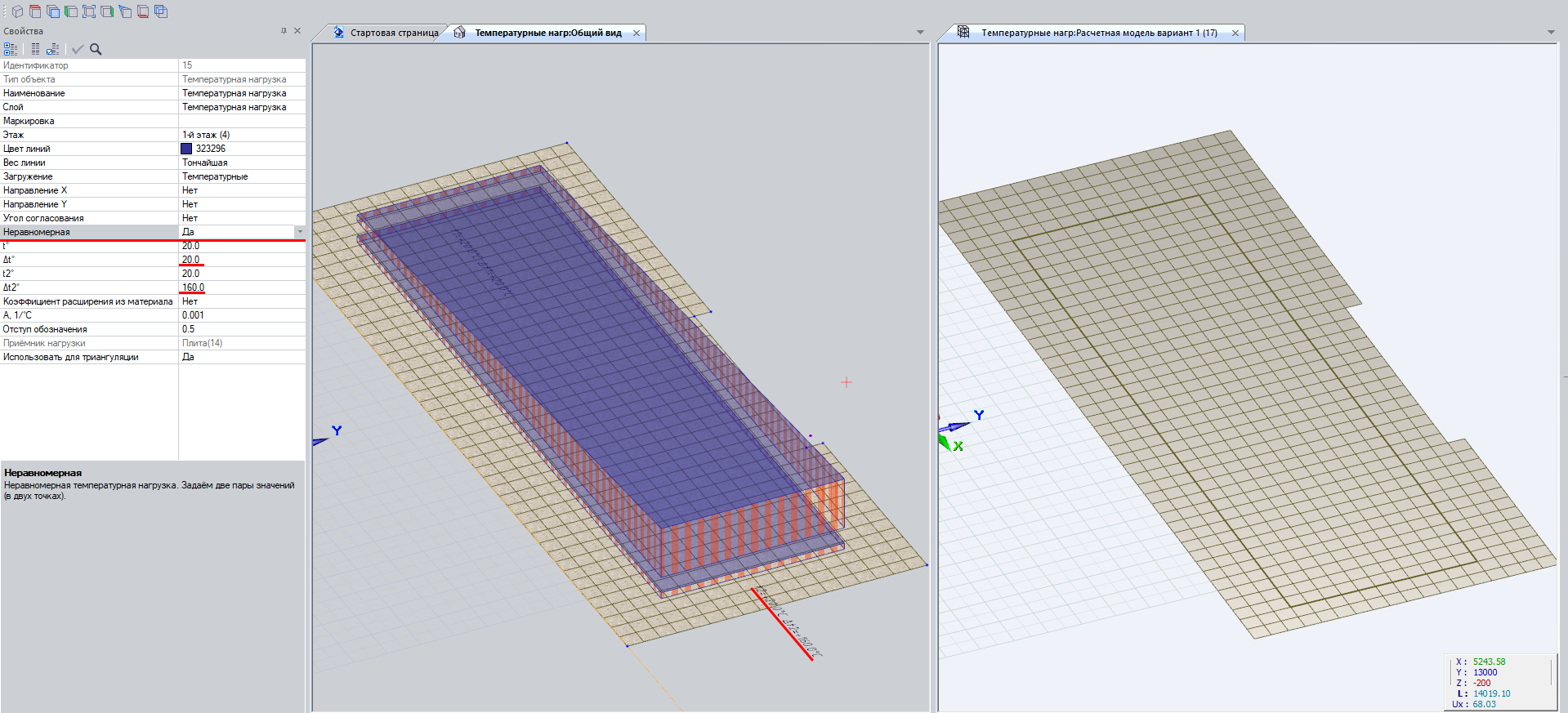This screenshot has height=713, width=1568.
Task: Click the Цвет линий color swatch
Action: [186, 149]
